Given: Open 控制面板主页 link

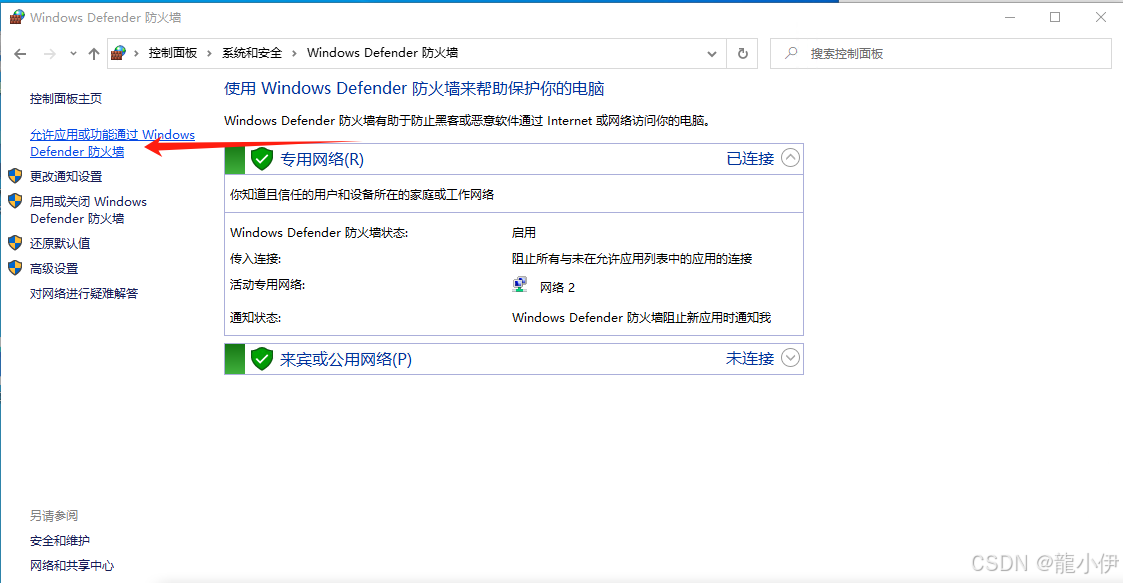Looking at the screenshot, I should coord(66,99).
